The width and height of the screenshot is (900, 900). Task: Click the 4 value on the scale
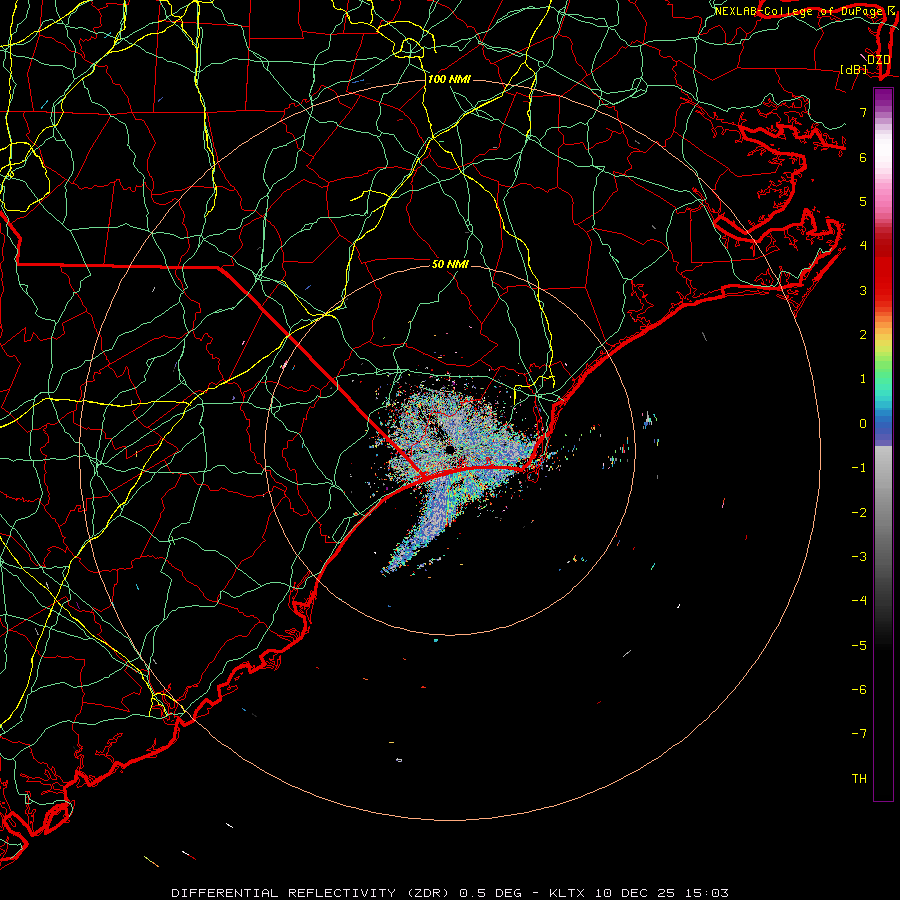pyautogui.click(x=863, y=246)
